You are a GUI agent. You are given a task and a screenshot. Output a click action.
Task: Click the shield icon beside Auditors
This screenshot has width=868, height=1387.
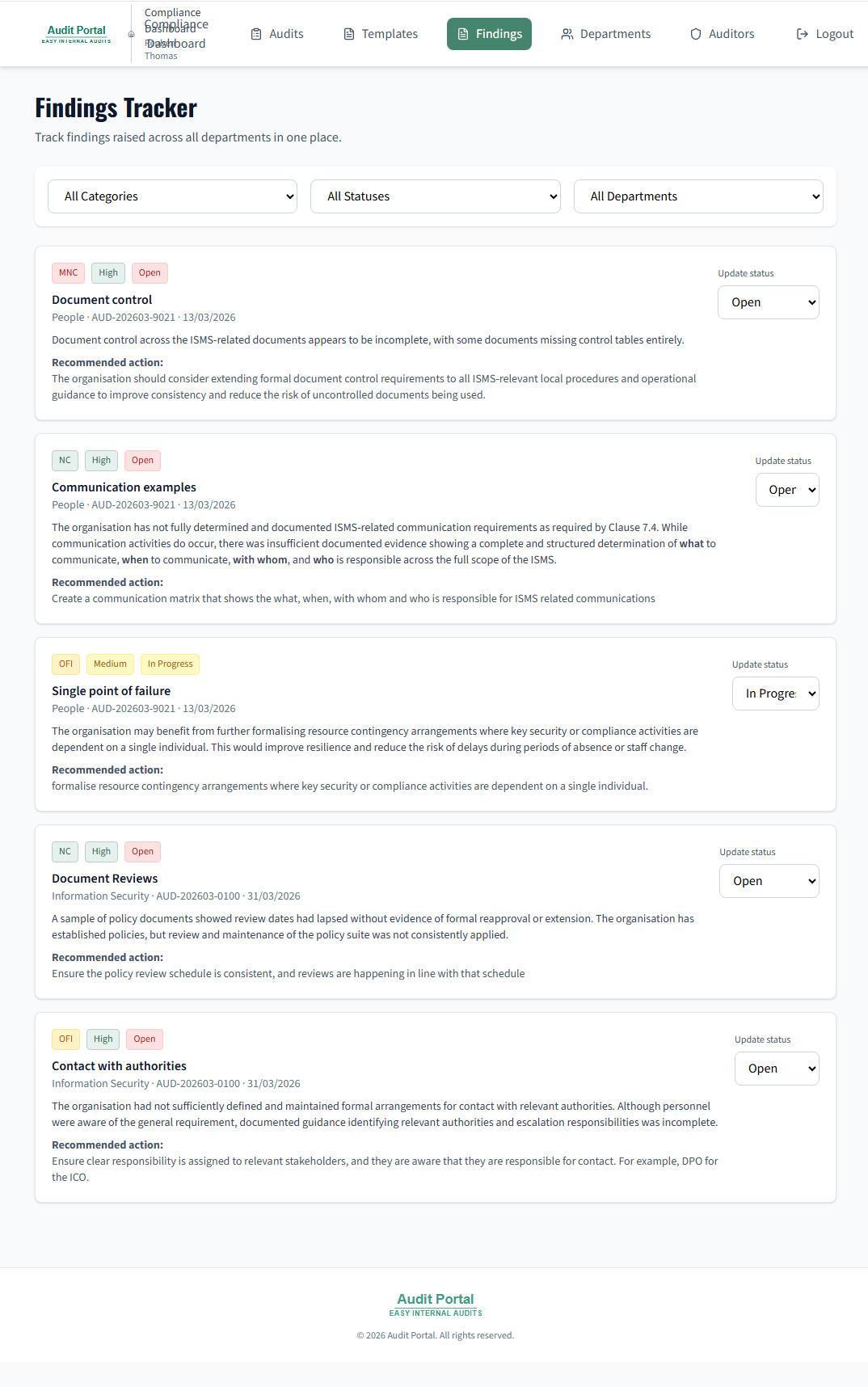(696, 34)
